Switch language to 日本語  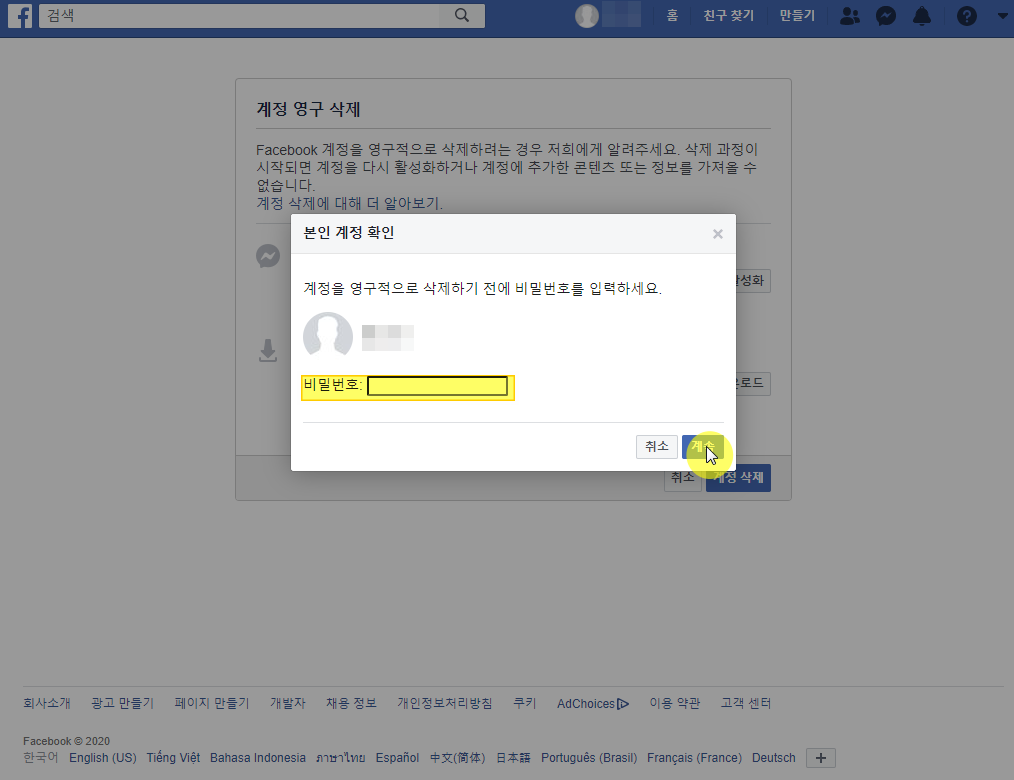click(x=513, y=758)
